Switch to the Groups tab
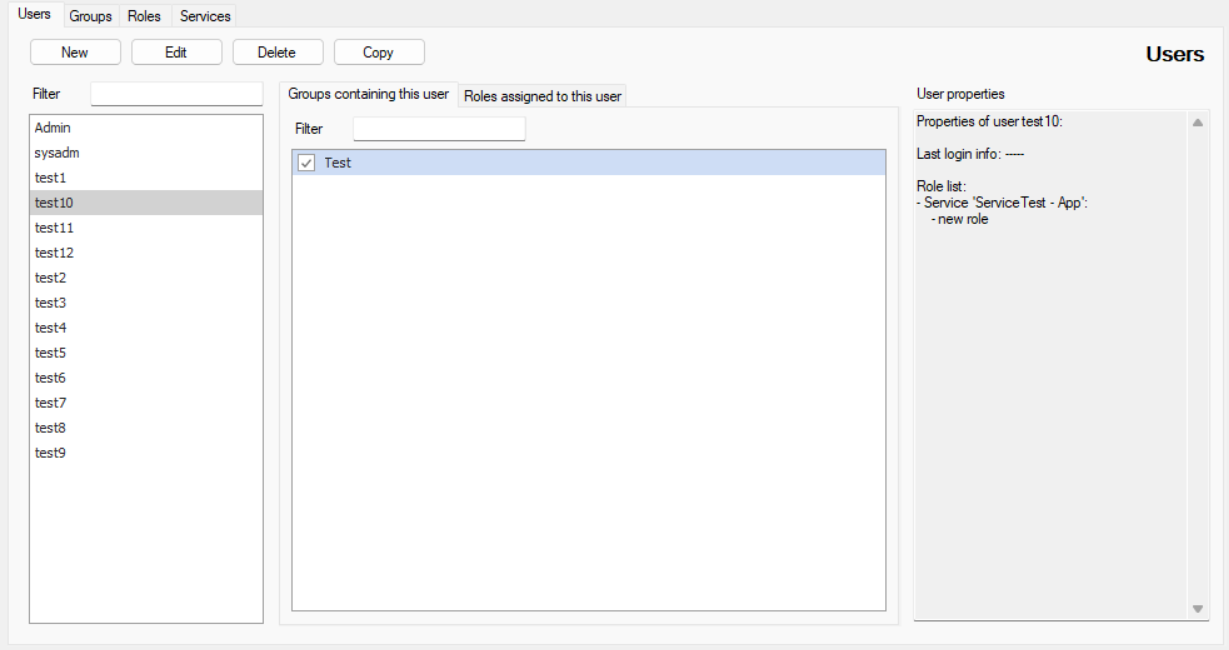This screenshot has height=650, width=1229. [x=90, y=16]
